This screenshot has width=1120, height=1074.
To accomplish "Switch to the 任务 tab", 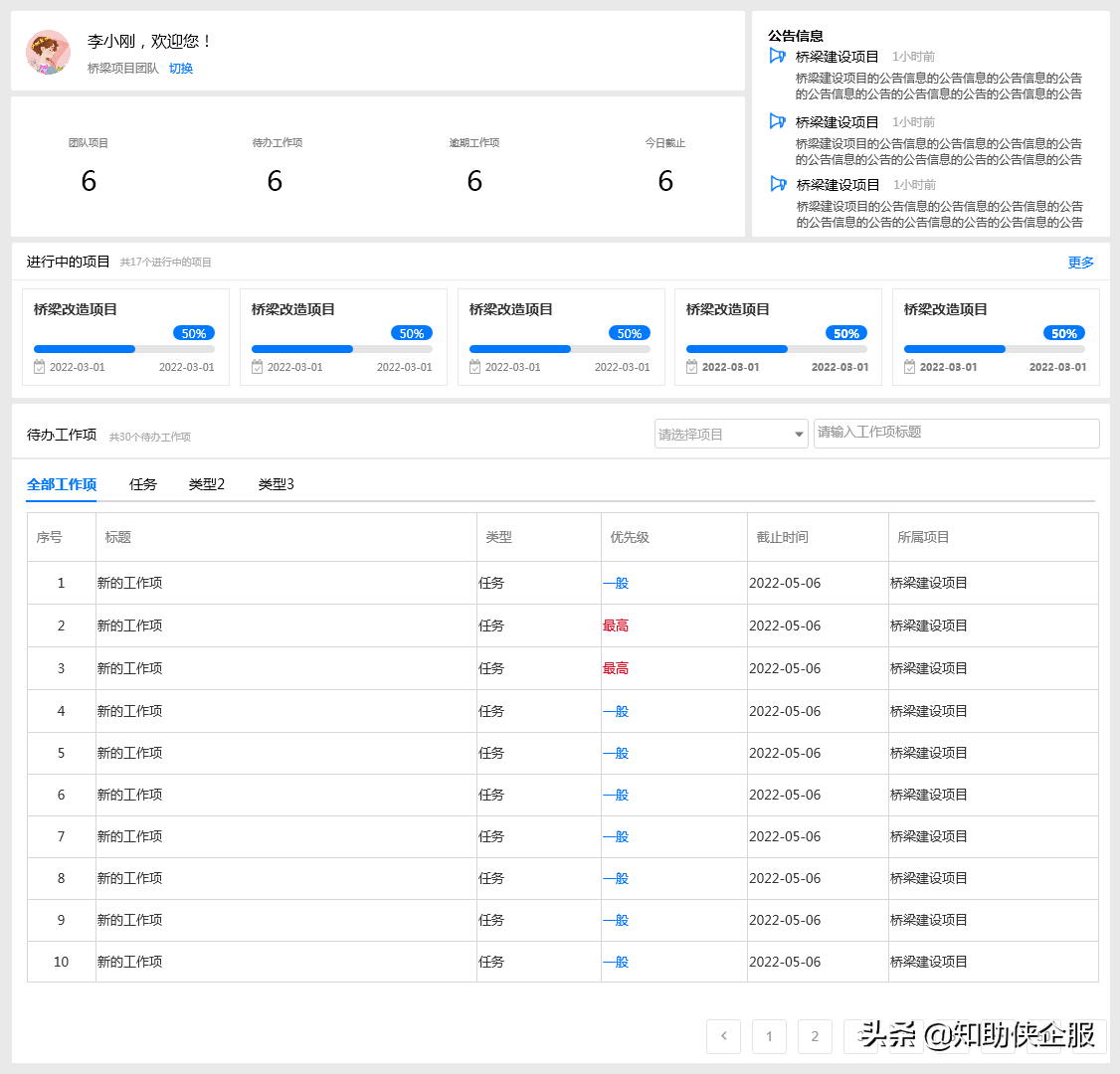I will click(x=142, y=484).
